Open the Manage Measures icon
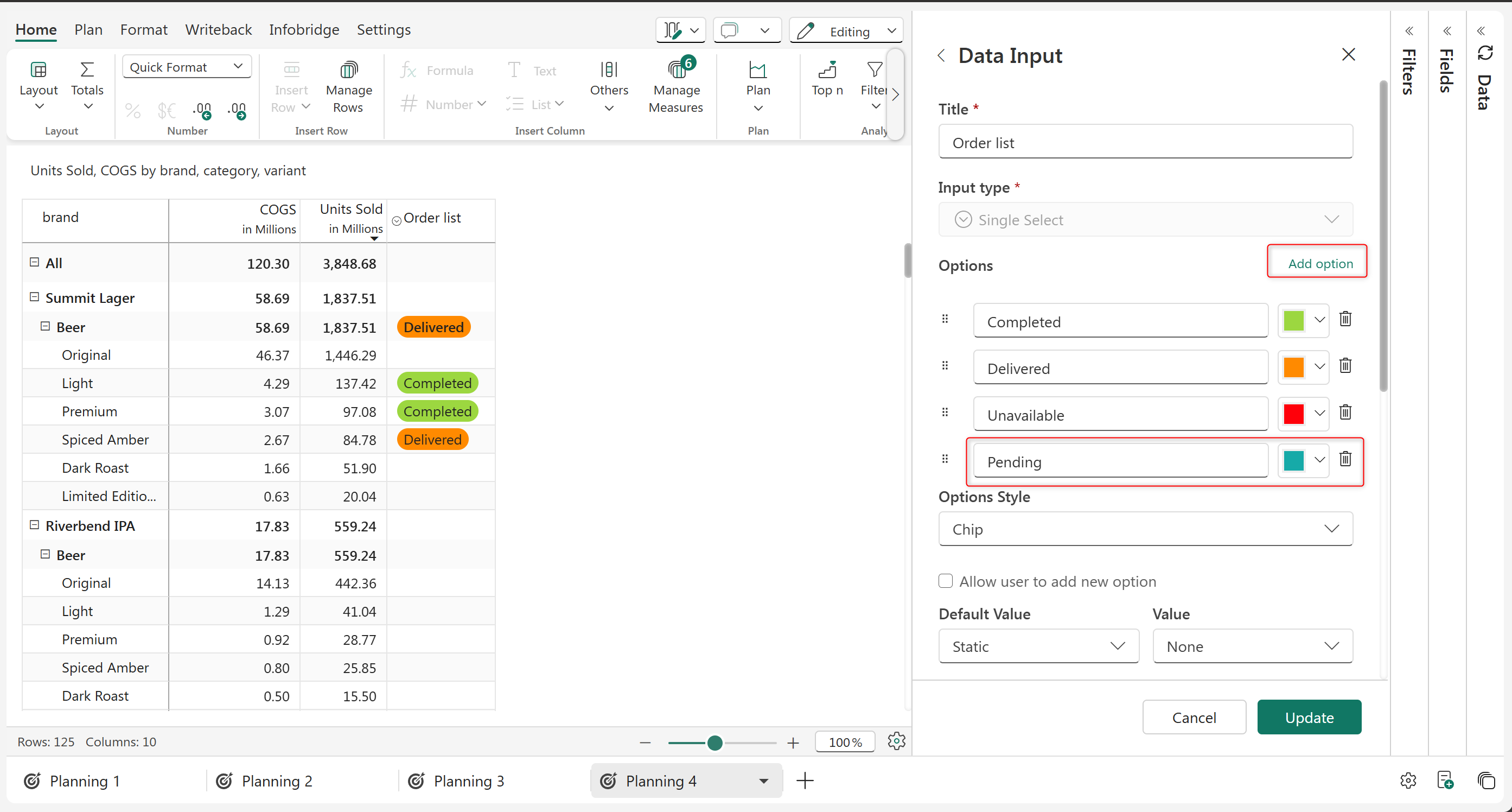 pos(676,71)
